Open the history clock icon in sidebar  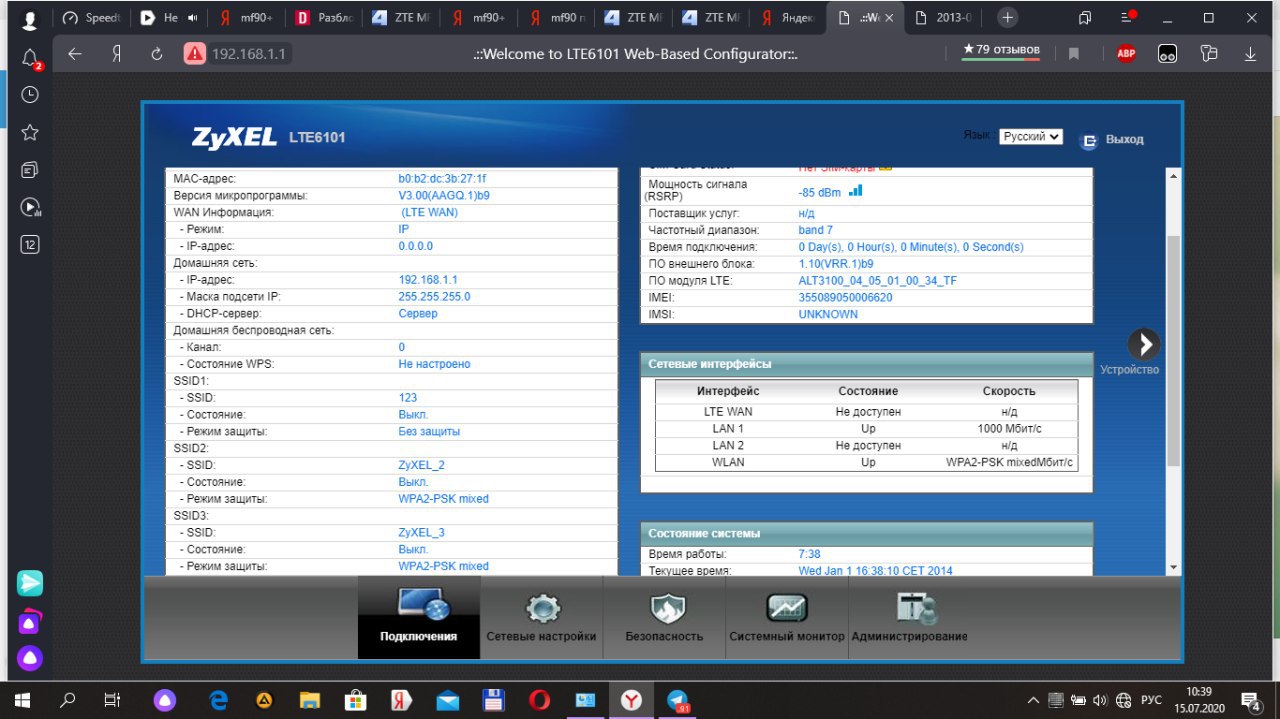pos(30,94)
